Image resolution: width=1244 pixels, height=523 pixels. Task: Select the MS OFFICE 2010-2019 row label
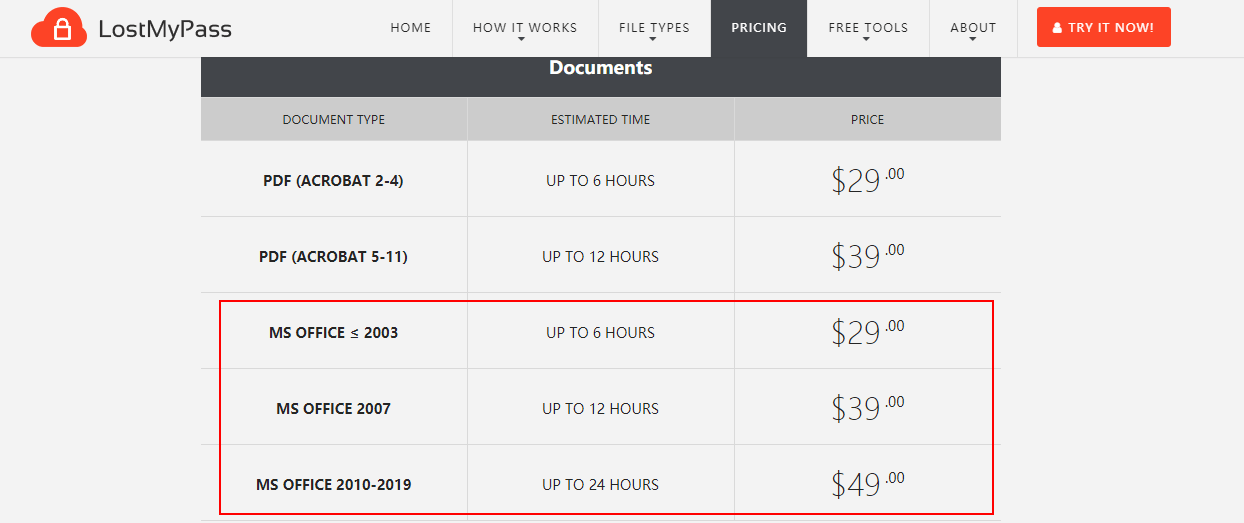click(333, 485)
